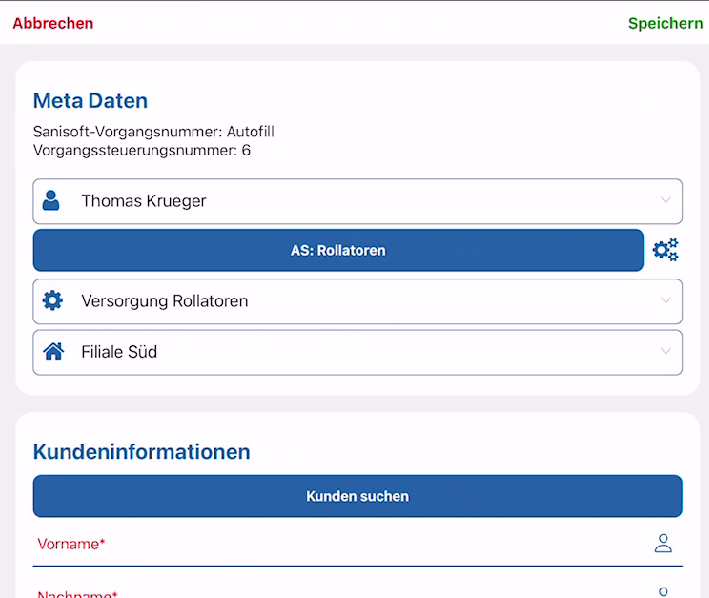This screenshot has width=709, height=598.
Task: Expand the Versorgung Rollatoren dropdown chevron
Action: pyautogui.click(x=666, y=300)
